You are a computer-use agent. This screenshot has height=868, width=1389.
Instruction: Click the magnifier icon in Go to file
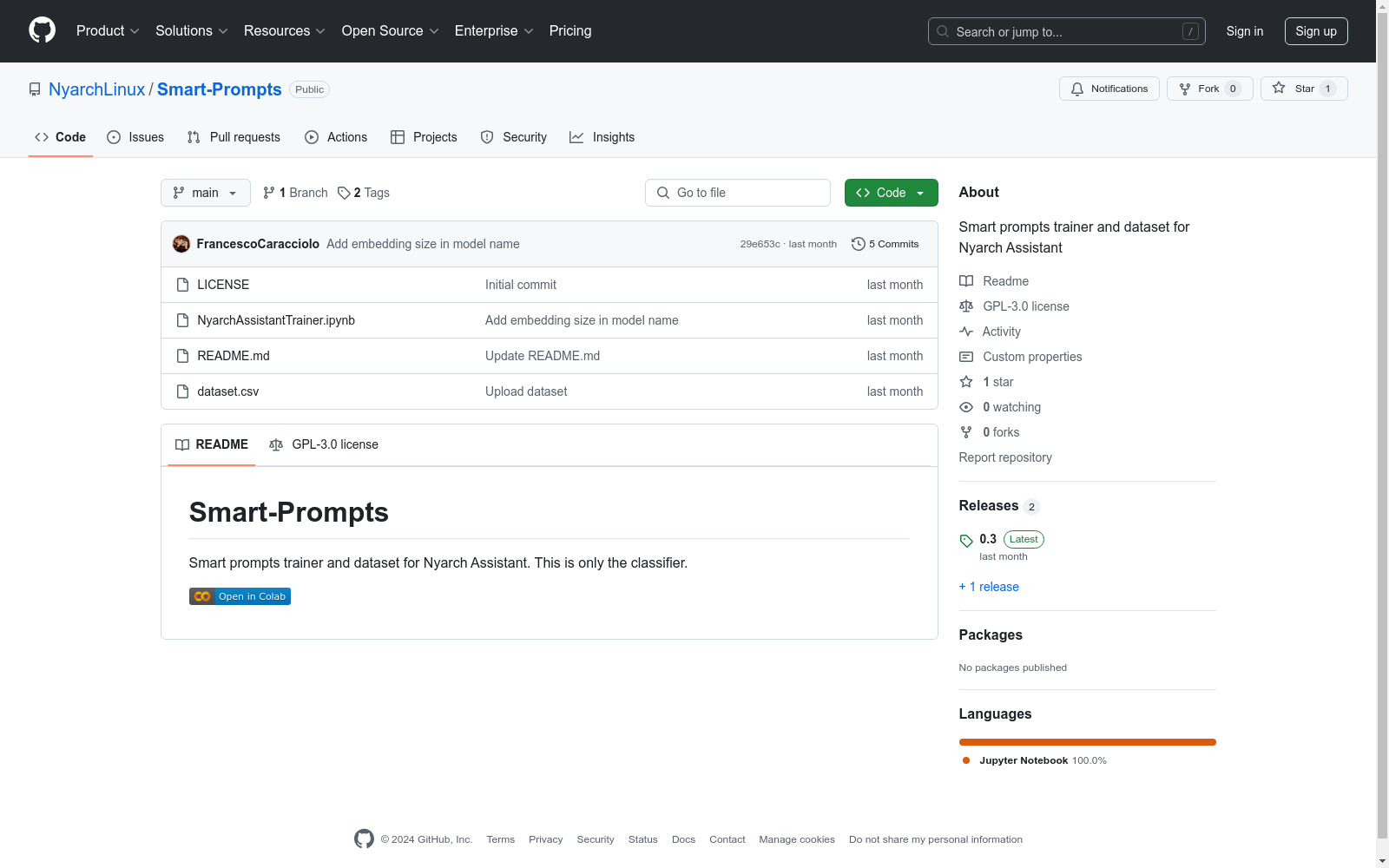pyautogui.click(x=663, y=193)
